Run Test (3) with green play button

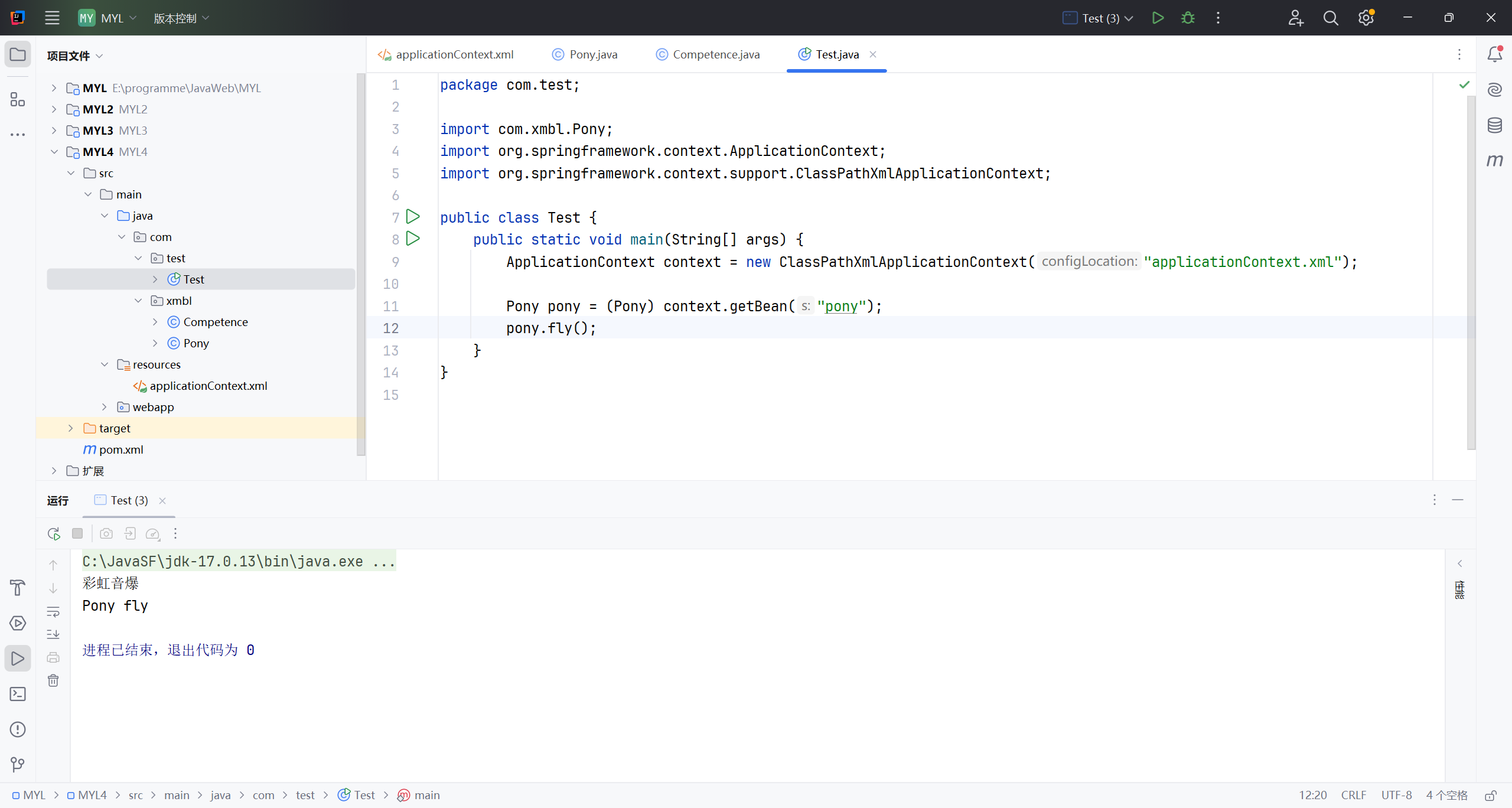point(1158,18)
